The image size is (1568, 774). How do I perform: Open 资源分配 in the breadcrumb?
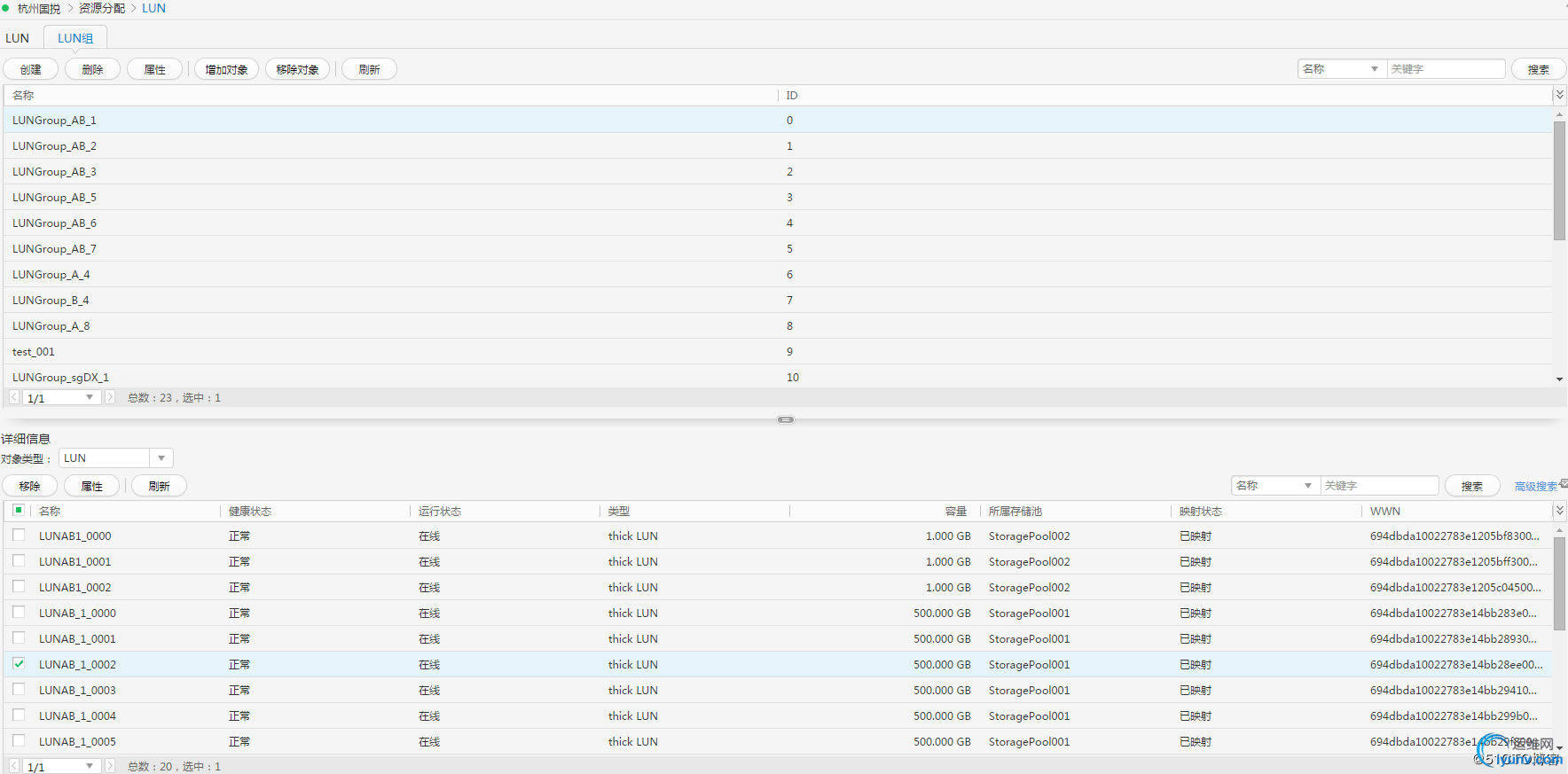[102, 8]
